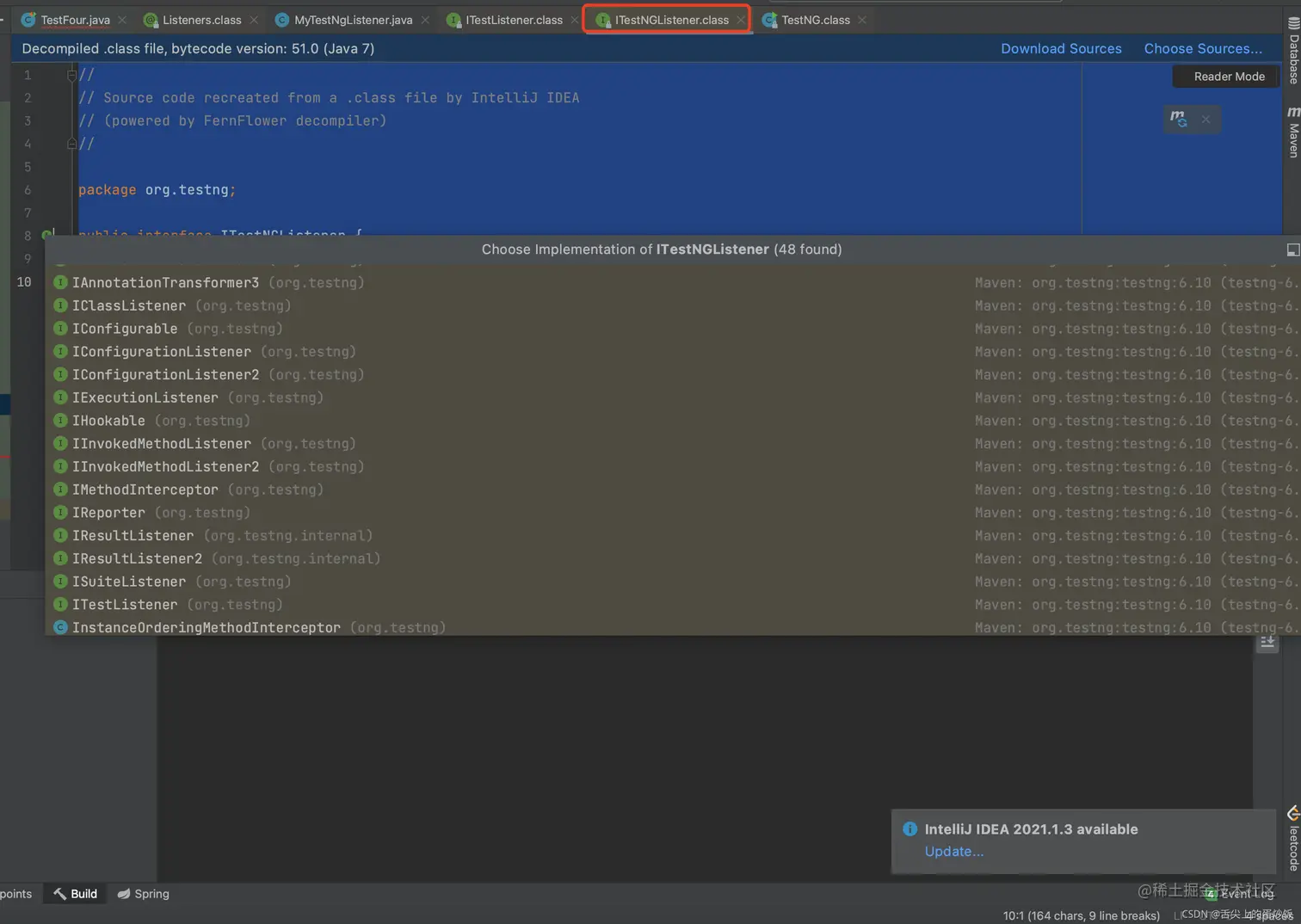The image size is (1301, 924).
Task: Select the IResultListener entry
Action: (x=673, y=535)
